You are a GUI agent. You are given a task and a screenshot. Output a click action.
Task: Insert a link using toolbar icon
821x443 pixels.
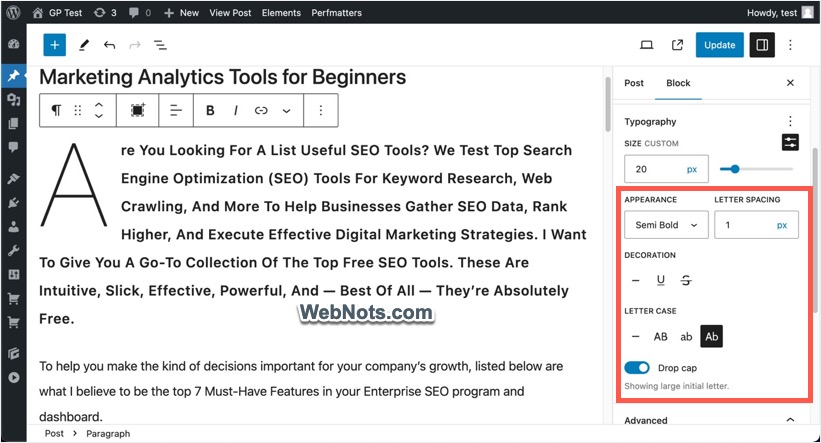pos(261,111)
